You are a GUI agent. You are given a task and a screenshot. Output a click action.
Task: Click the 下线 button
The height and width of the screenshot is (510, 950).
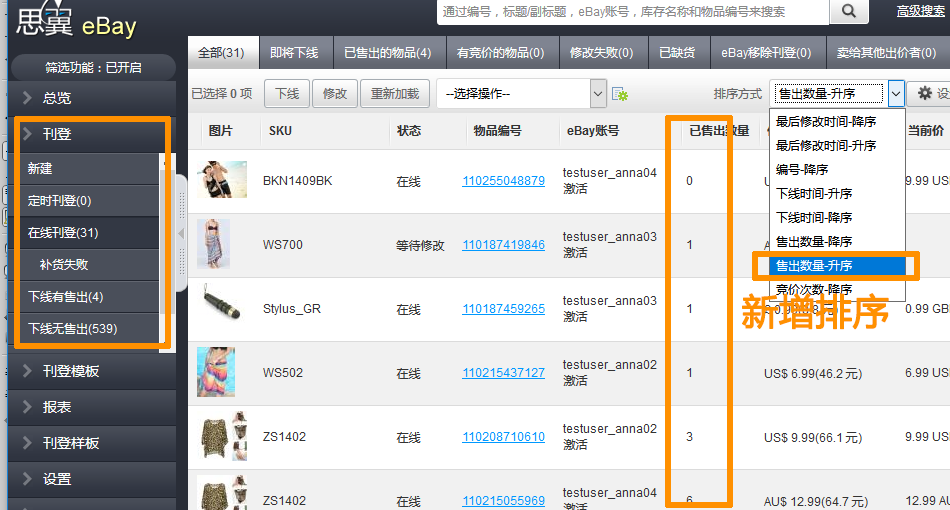click(287, 94)
